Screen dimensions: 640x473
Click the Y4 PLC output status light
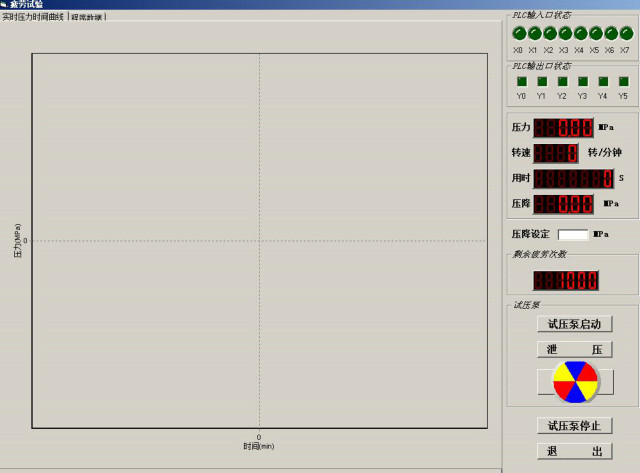[603, 82]
